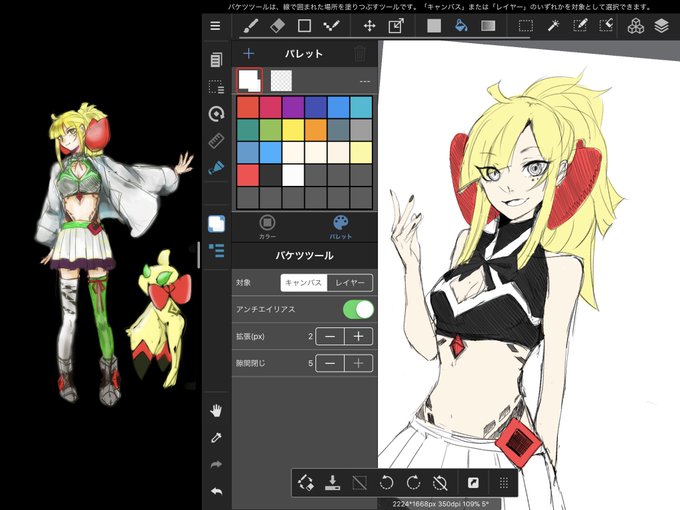Select the Bucket fill tool
This screenshot has width=680, height=510.
click(461, 26)
